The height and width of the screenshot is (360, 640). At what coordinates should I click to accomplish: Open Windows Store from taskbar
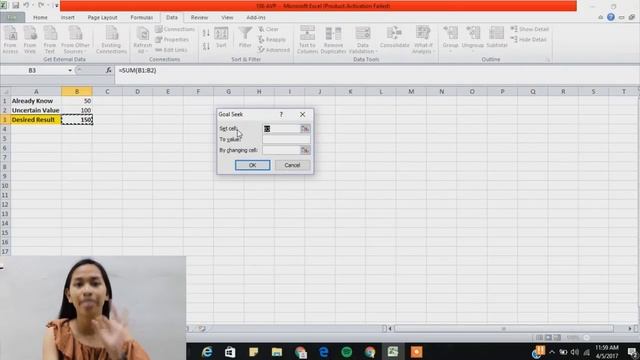pos(230,352)
